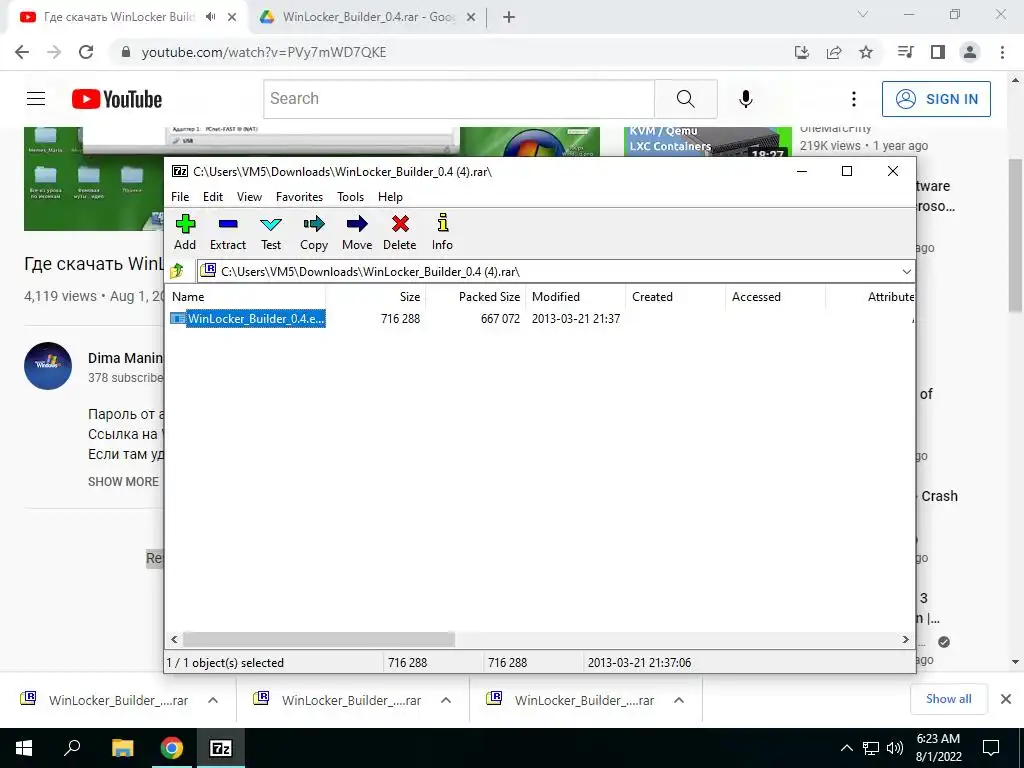Screen dimensions: 1024x768
Task: Click the 7-Zip taskbar icon
Action: point(220,748)
